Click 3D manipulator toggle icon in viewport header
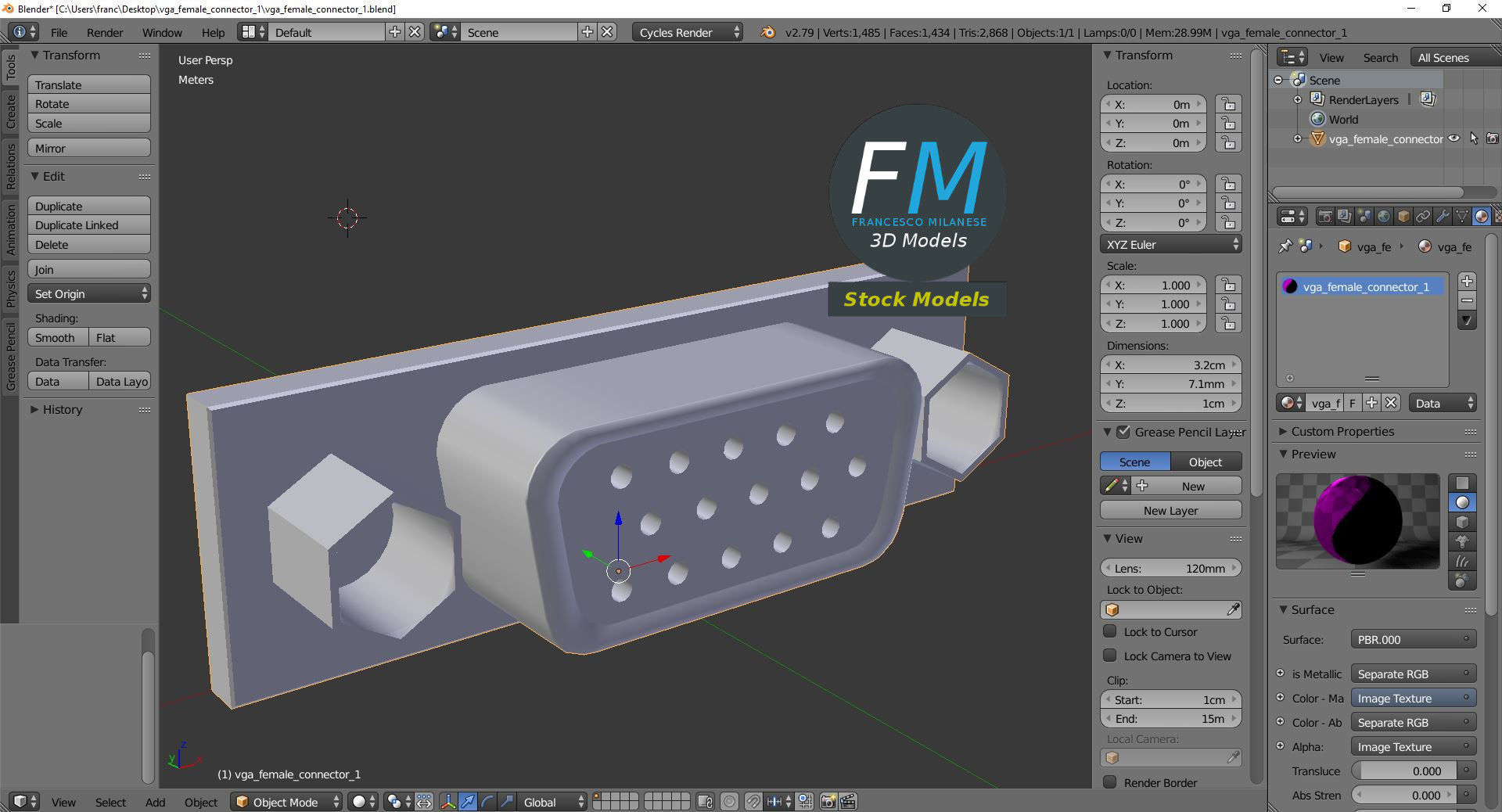This screenshot has width=1502, height=812. tap(448, 802)
